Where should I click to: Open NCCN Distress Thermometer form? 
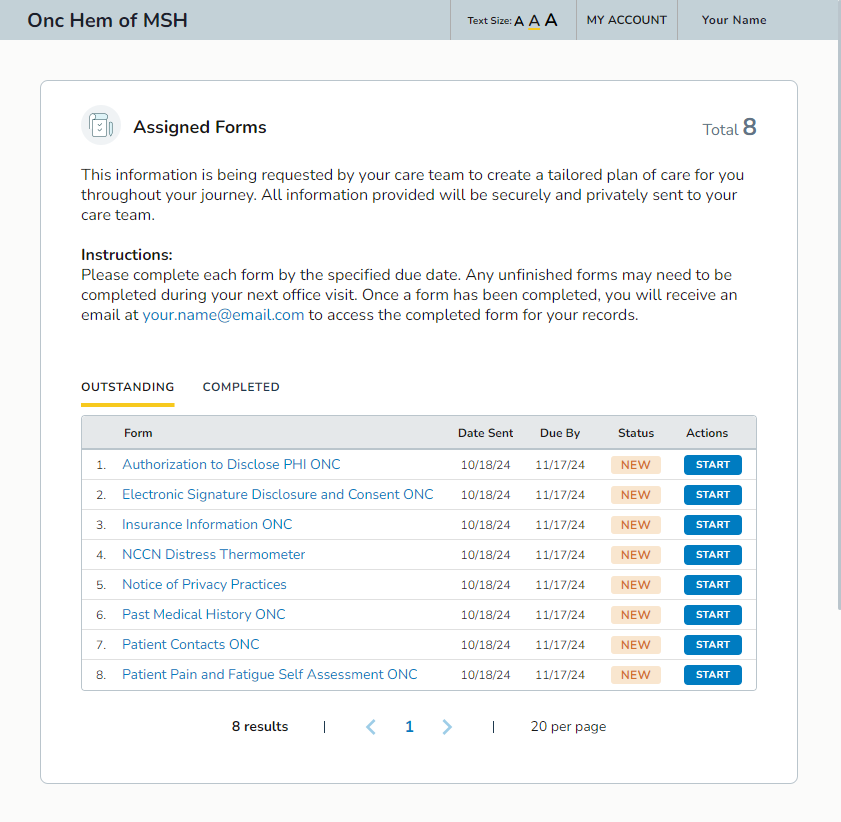(213, 554)
